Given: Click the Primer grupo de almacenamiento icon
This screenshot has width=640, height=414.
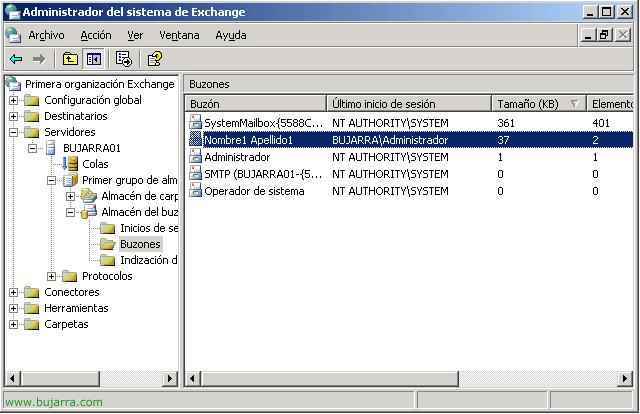Looking at the screenshot, I should 70,180.
